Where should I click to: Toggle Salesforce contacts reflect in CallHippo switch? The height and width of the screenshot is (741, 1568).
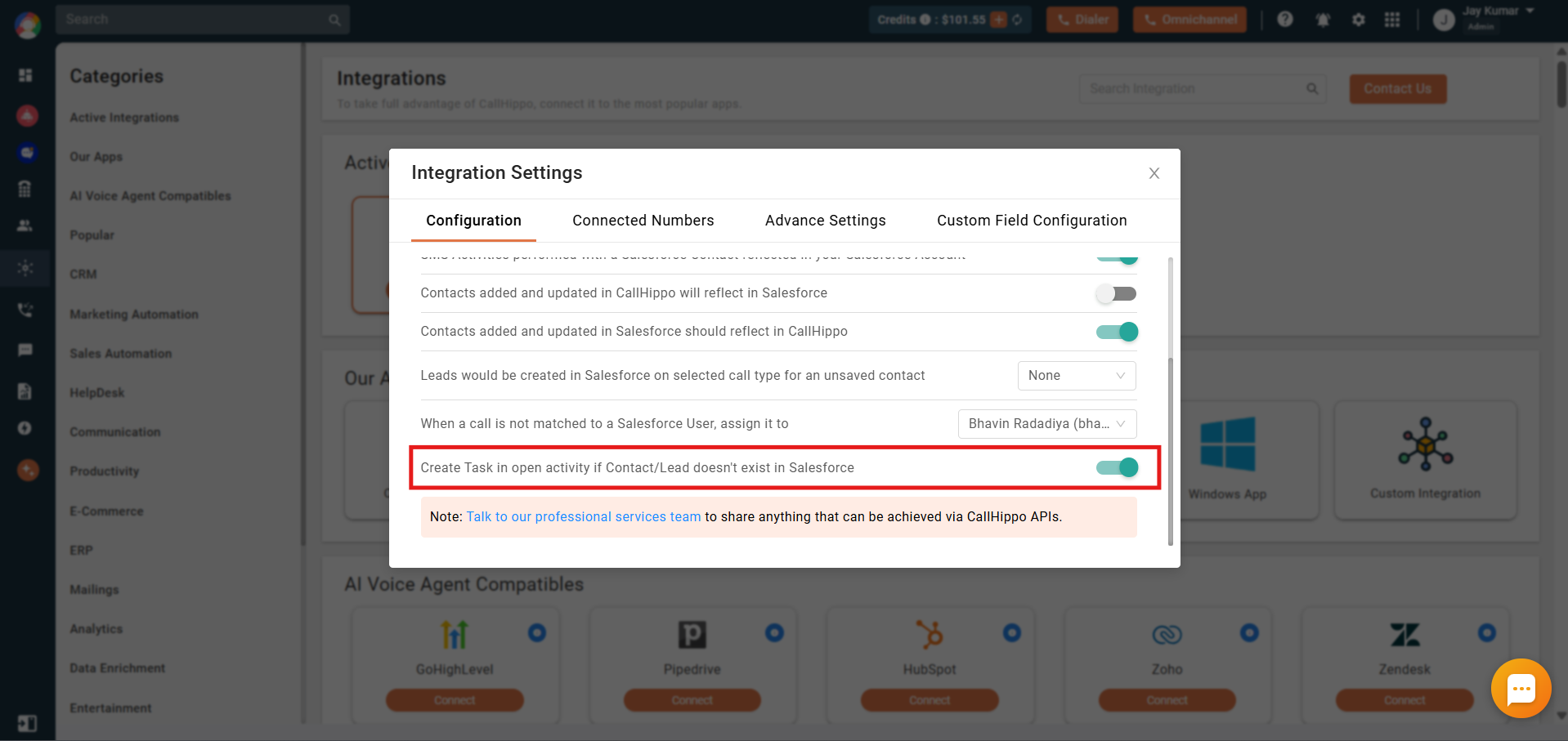tap(1117, 332)
